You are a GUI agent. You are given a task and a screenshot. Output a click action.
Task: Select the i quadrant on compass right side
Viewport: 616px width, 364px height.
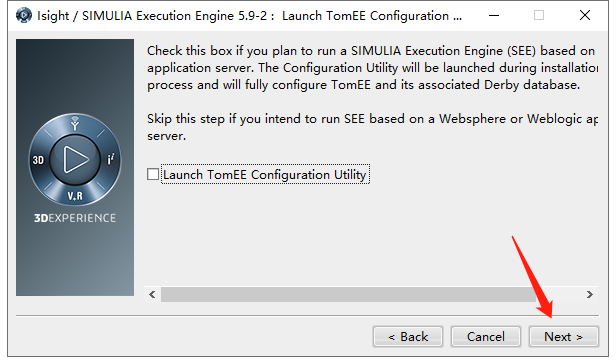111,159
